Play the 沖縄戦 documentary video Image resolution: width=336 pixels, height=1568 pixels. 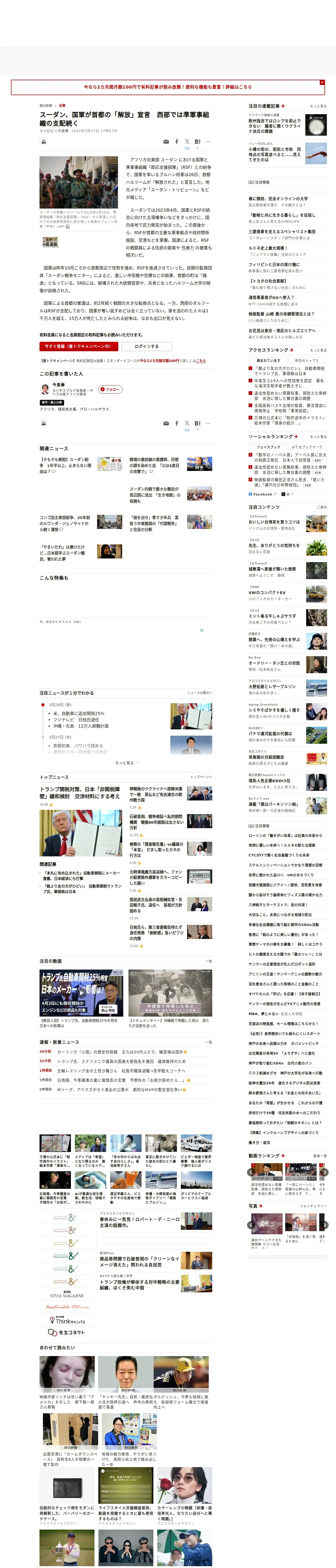click(x=170, y=993)
